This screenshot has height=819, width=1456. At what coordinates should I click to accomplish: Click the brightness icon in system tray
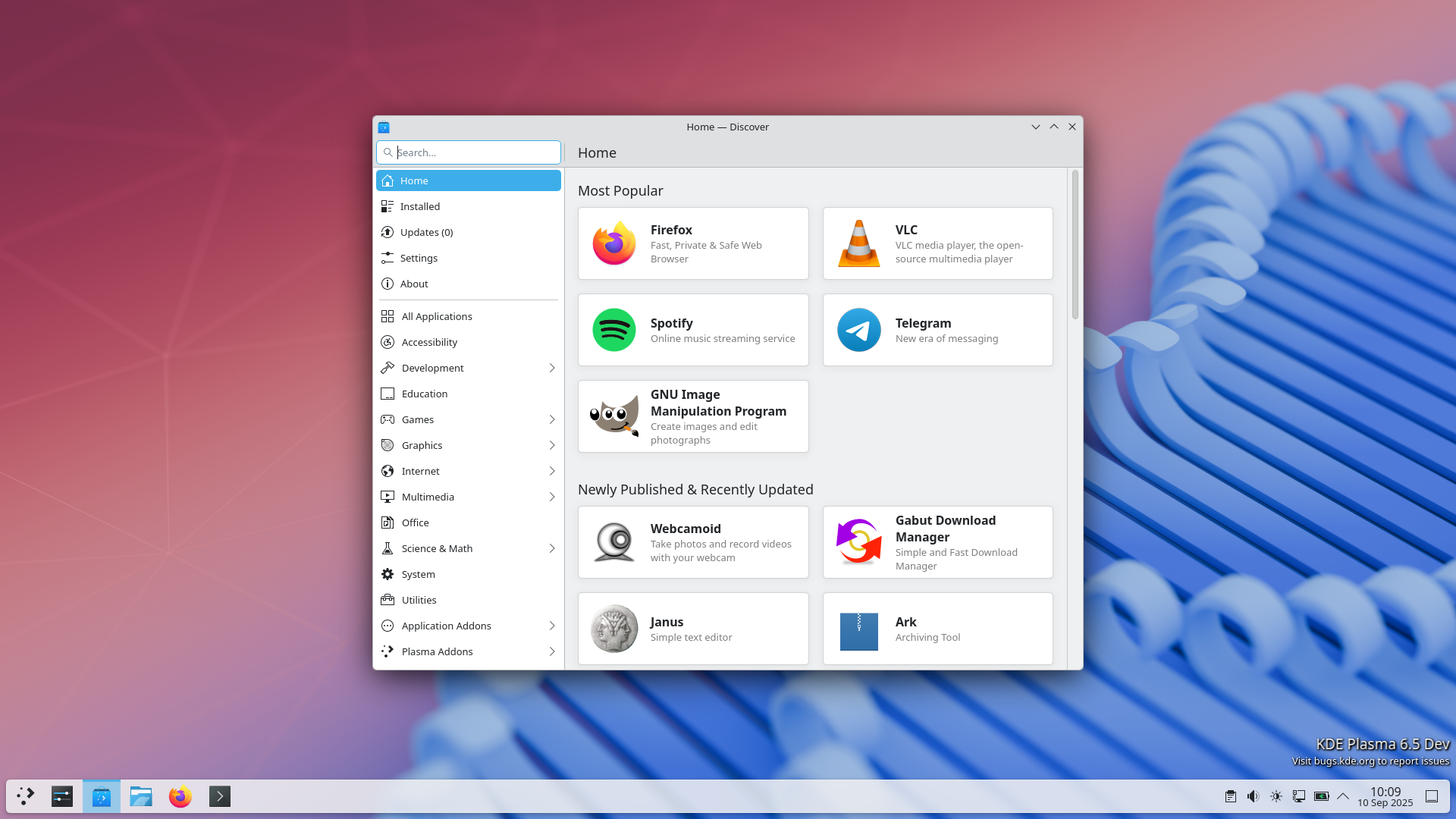tap(1276, 796)
